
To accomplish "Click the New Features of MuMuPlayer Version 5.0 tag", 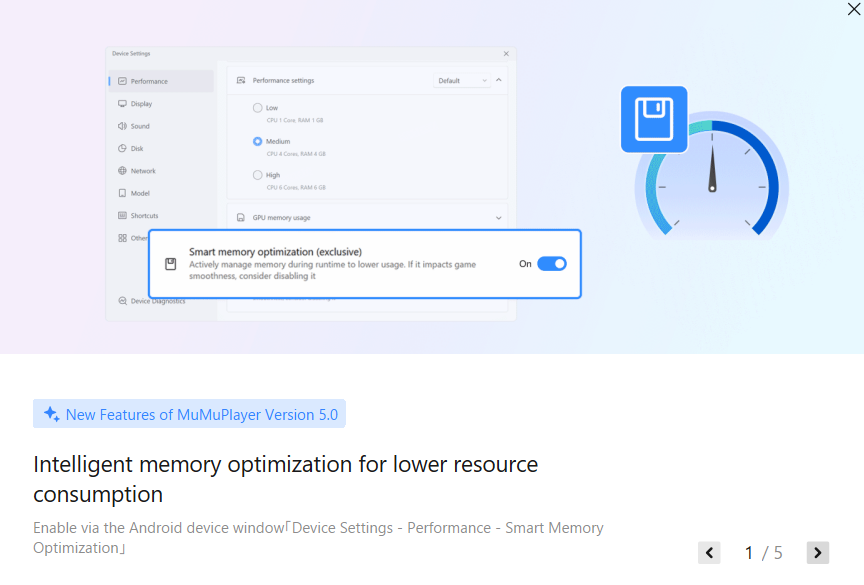I will [x=189, y=414].
